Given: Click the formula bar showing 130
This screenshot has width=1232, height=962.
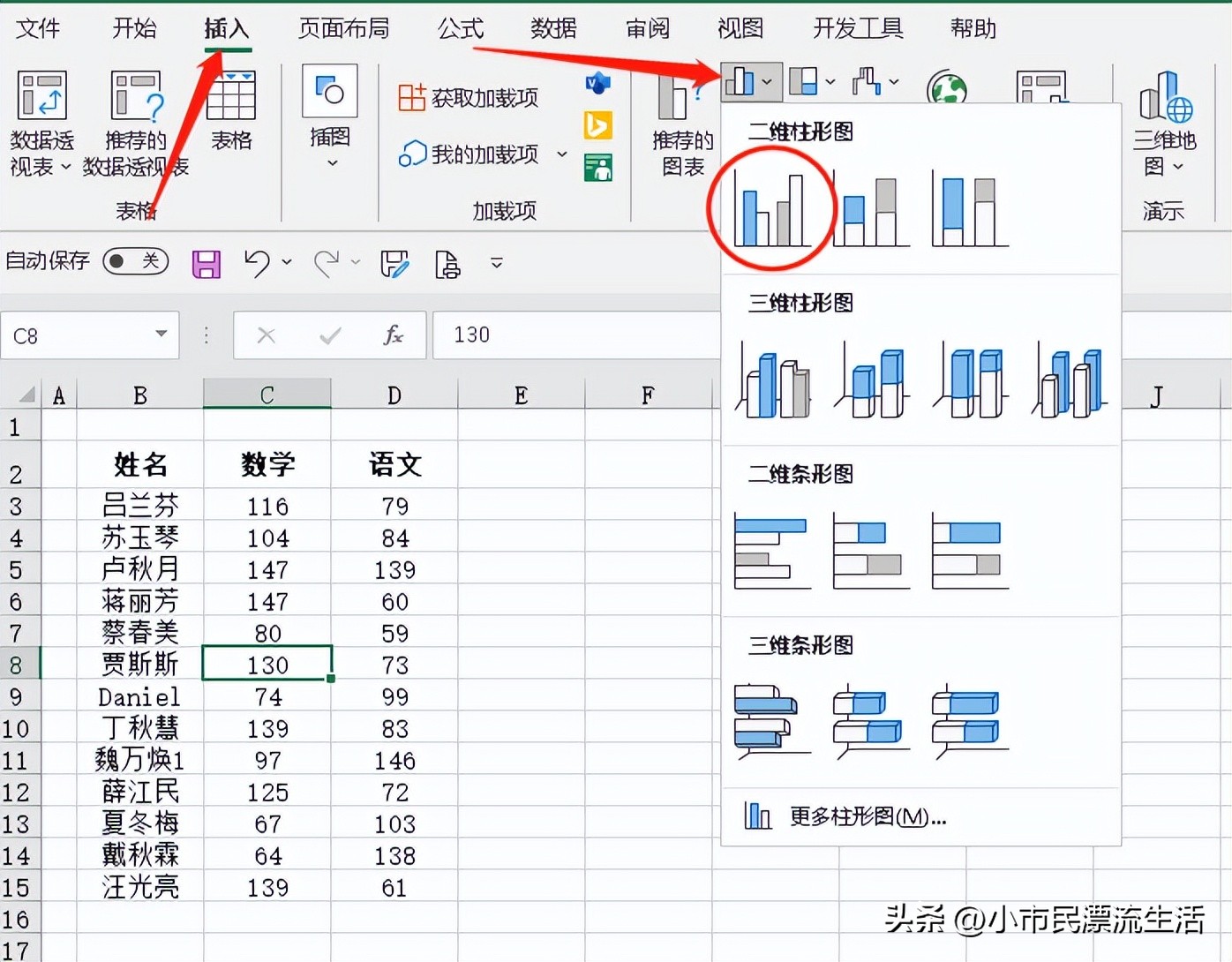Looking at the screenshot, I should pos(576,335).
